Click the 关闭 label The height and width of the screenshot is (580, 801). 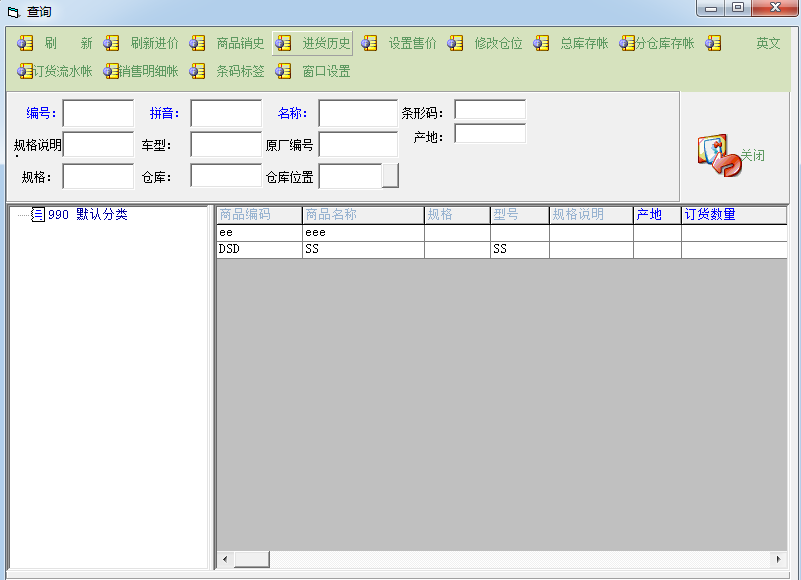[x=752, y=155]
